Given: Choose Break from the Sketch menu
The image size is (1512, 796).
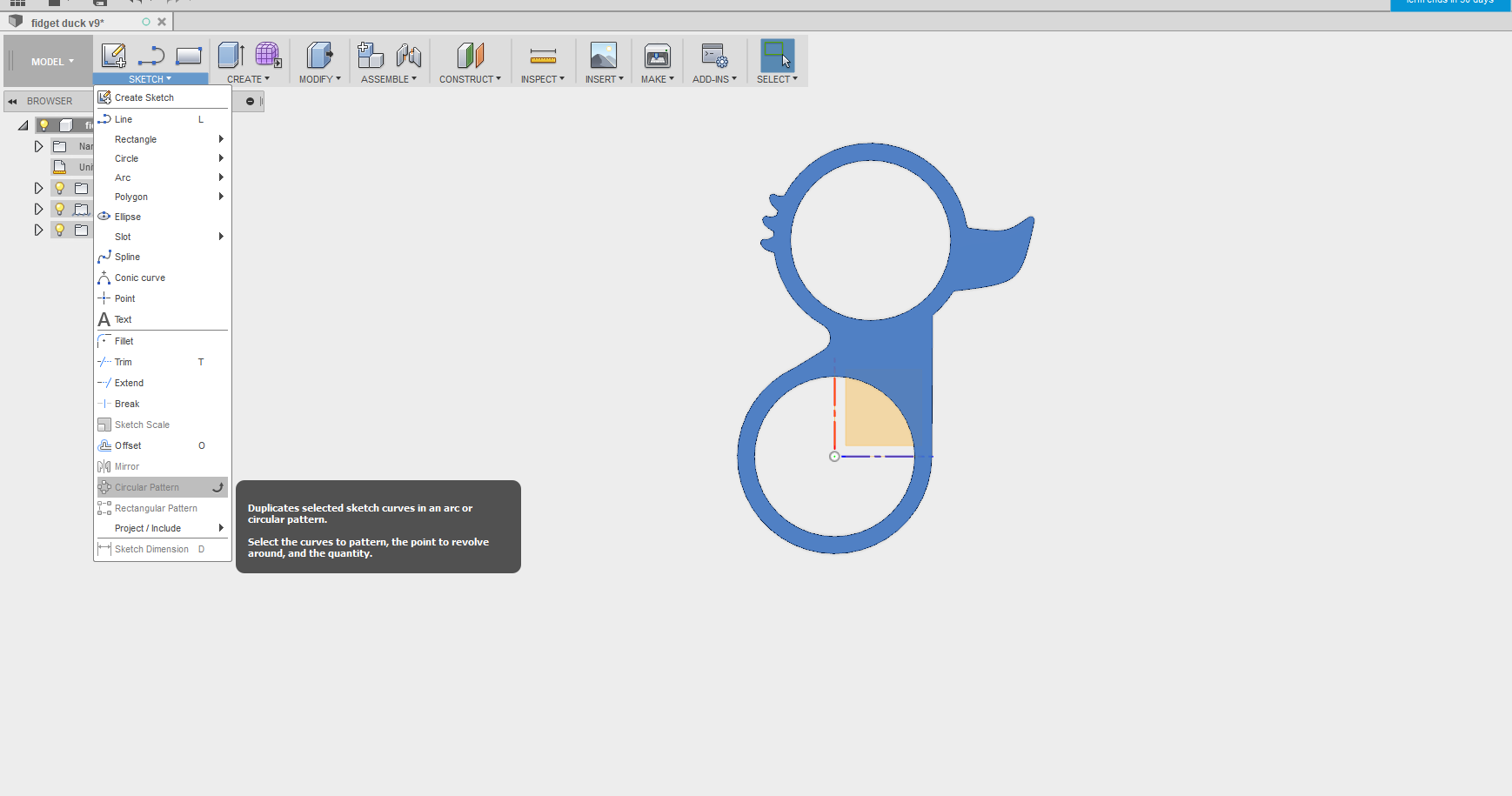Looking at the screenshot, I should pyautogui.click(x=163, y=404).
